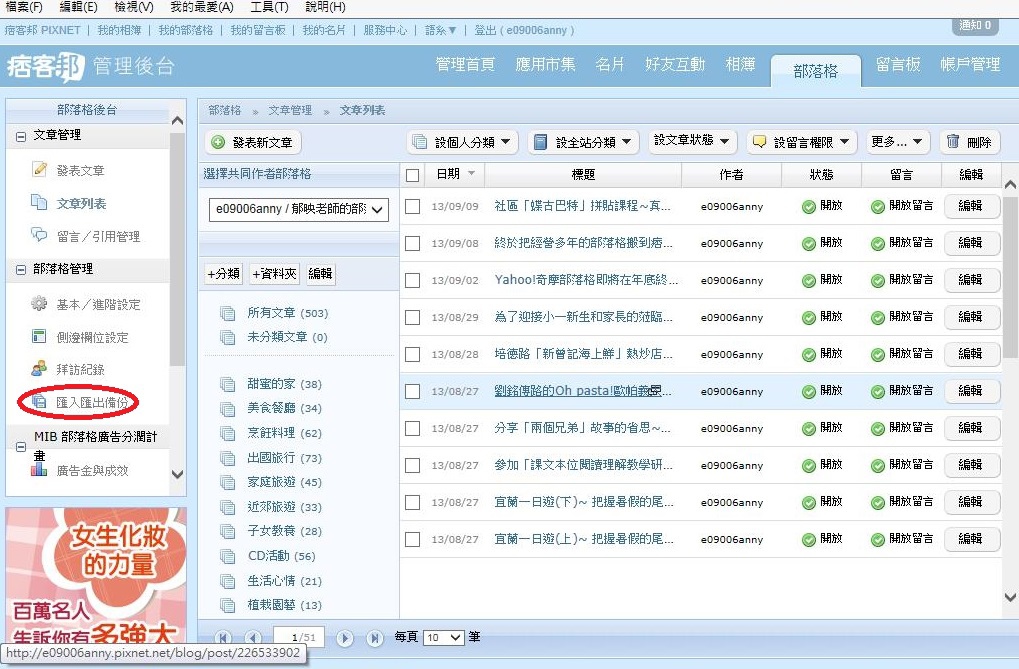Click the page number field showing 1/51

coord(298,638)
